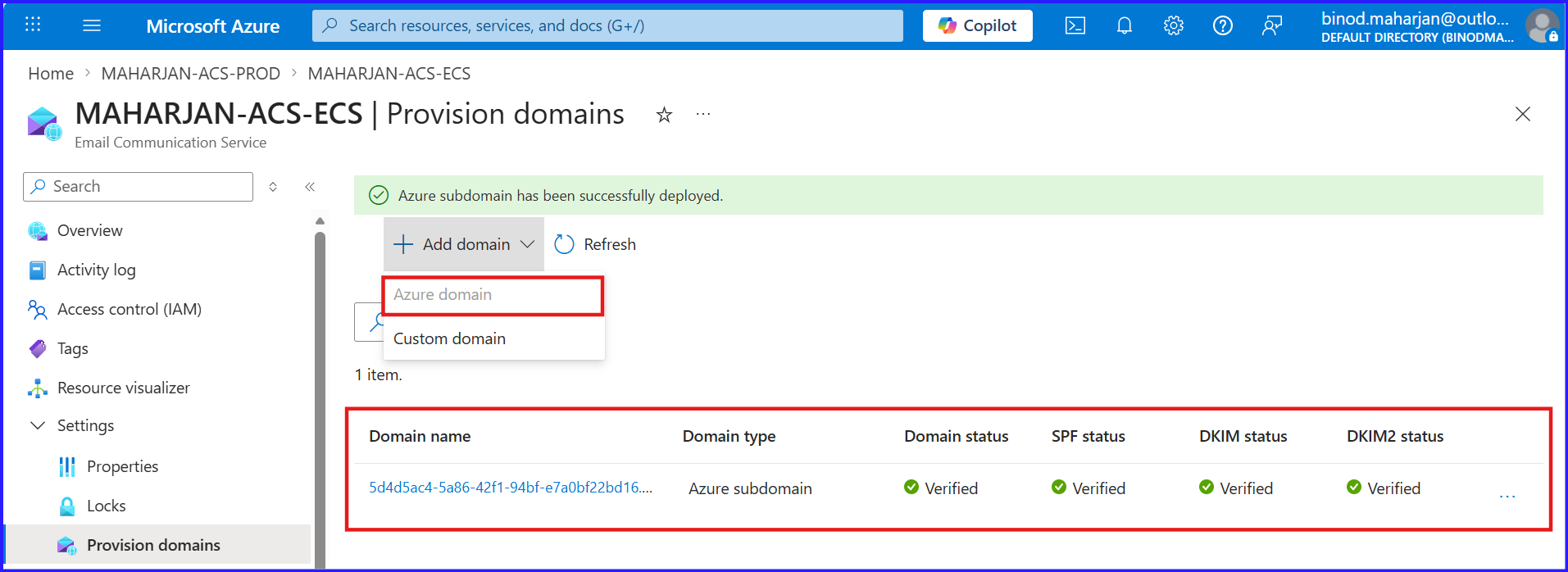Collapse the sidebar with double chevron
Screen dimensions: 1568x572
pos(310,187)
